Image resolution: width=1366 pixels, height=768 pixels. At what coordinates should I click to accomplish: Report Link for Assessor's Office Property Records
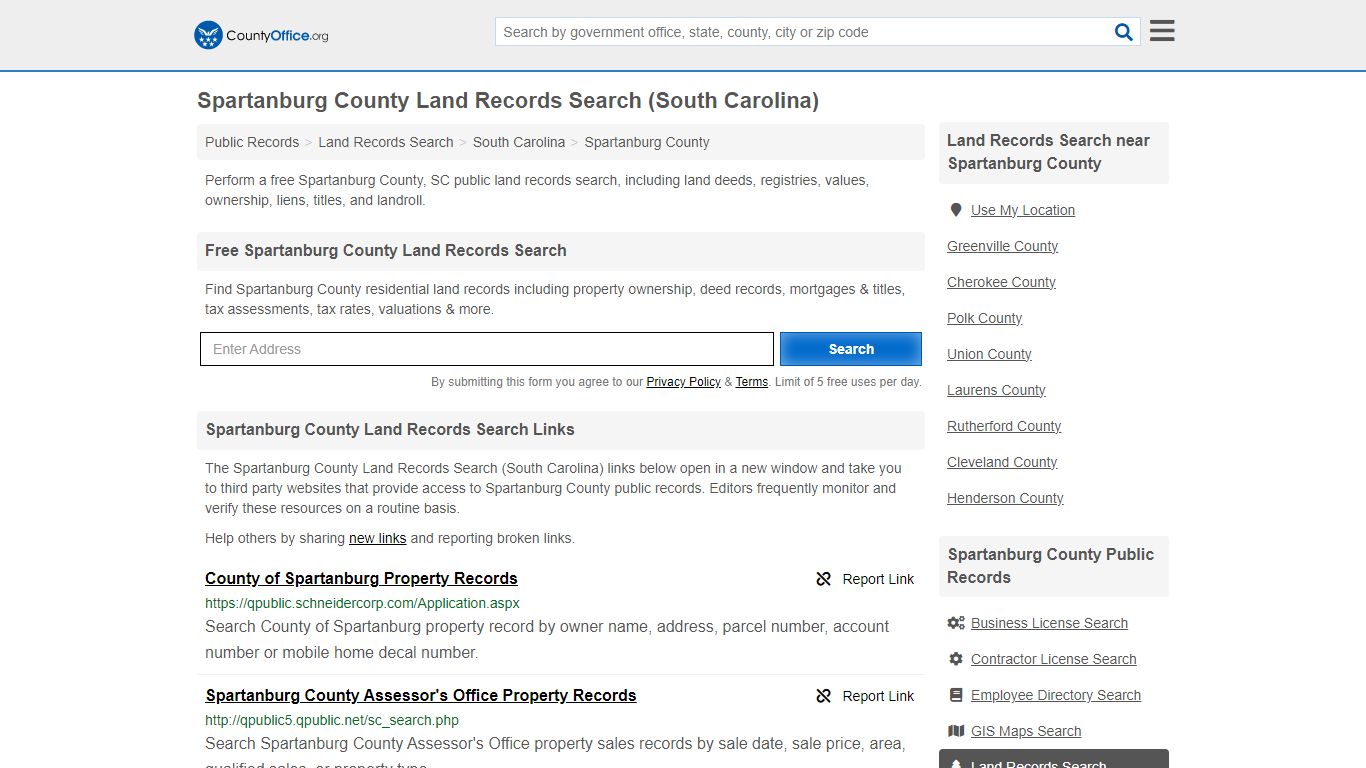click(878, 696)
